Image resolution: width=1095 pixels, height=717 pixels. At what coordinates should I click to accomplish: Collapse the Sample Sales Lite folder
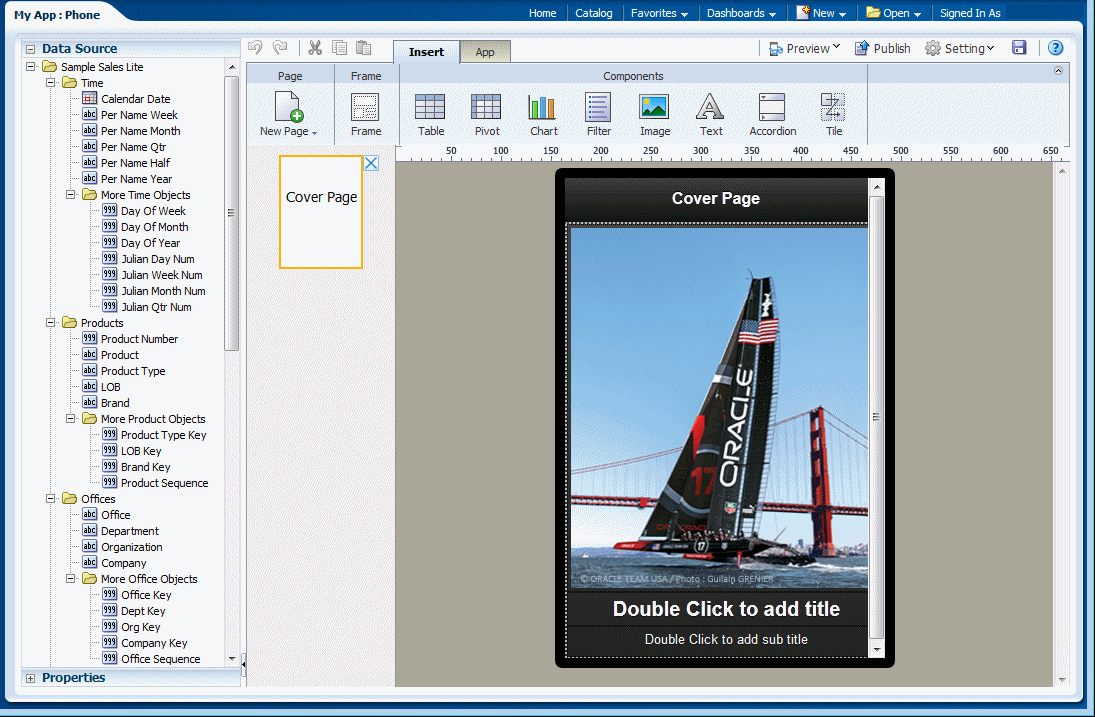(30, 67)
